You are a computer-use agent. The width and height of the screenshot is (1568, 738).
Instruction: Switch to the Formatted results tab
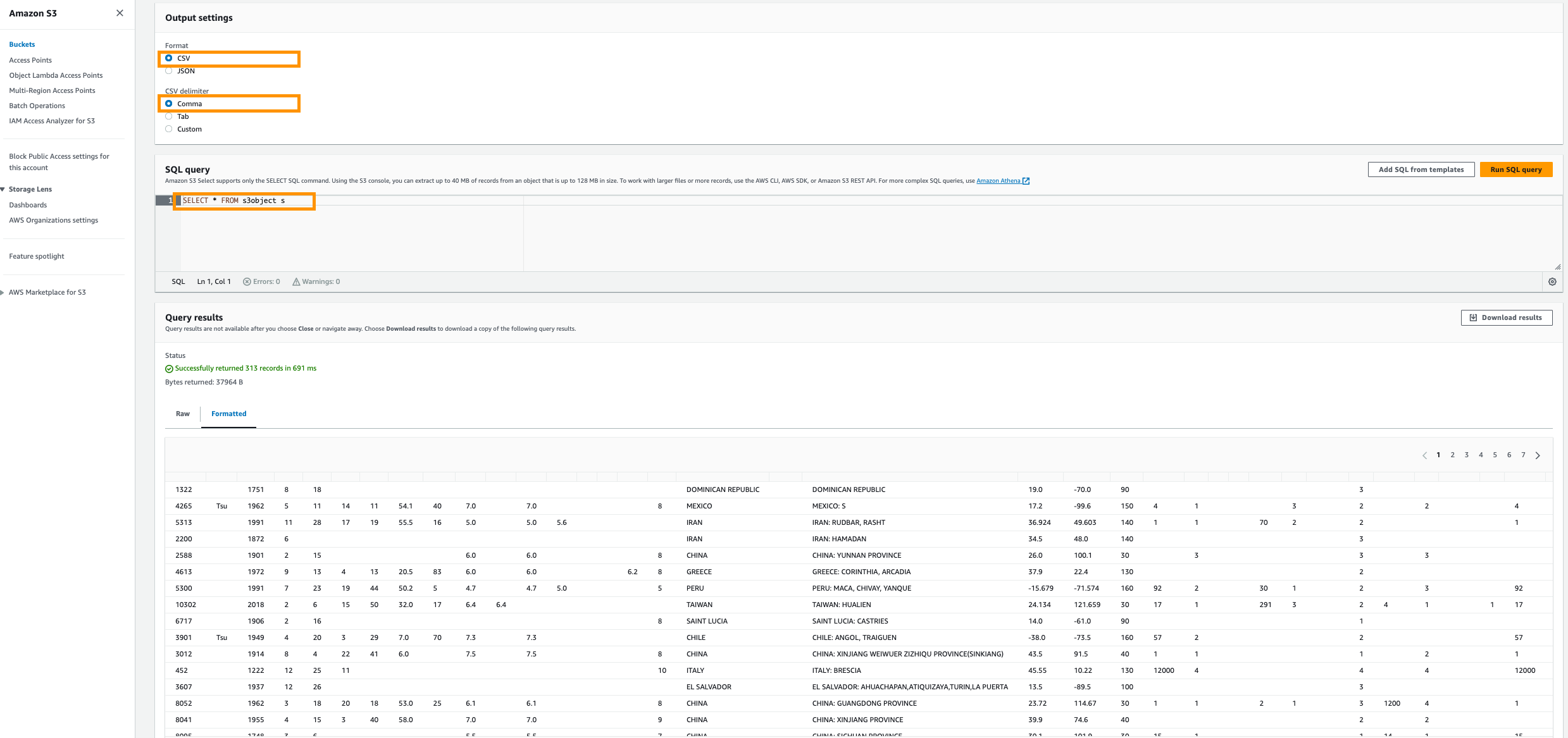228,414
